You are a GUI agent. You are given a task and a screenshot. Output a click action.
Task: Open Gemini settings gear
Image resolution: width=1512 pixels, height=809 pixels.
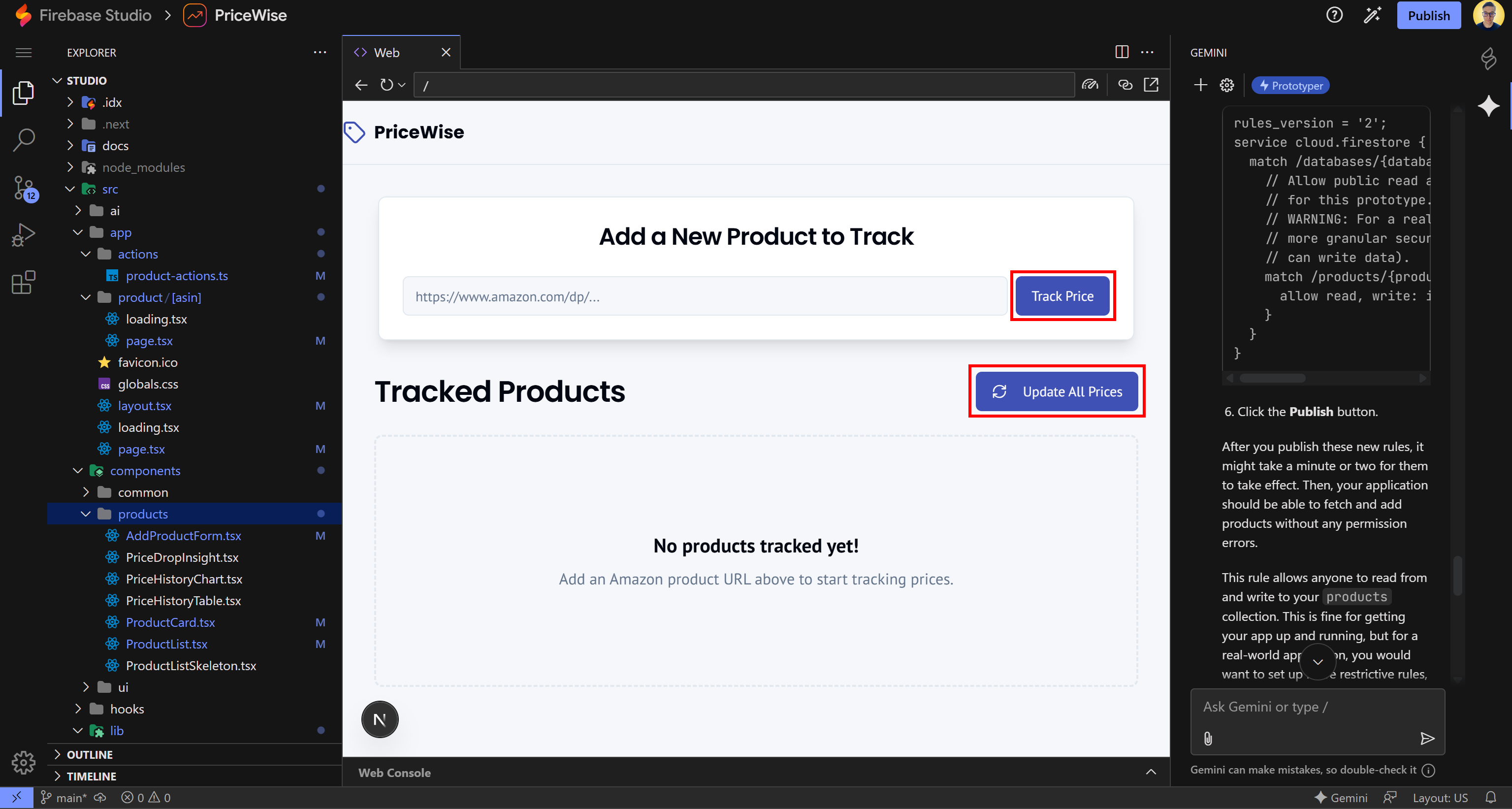click(x=1227, y=85)
